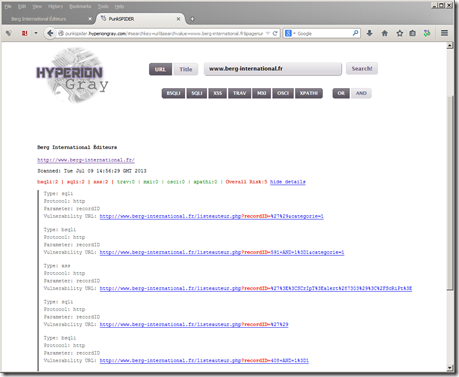Screen dimensions: 459x377
Task: Select the URL search mode toggle
Action: click(x=160, y=69)
